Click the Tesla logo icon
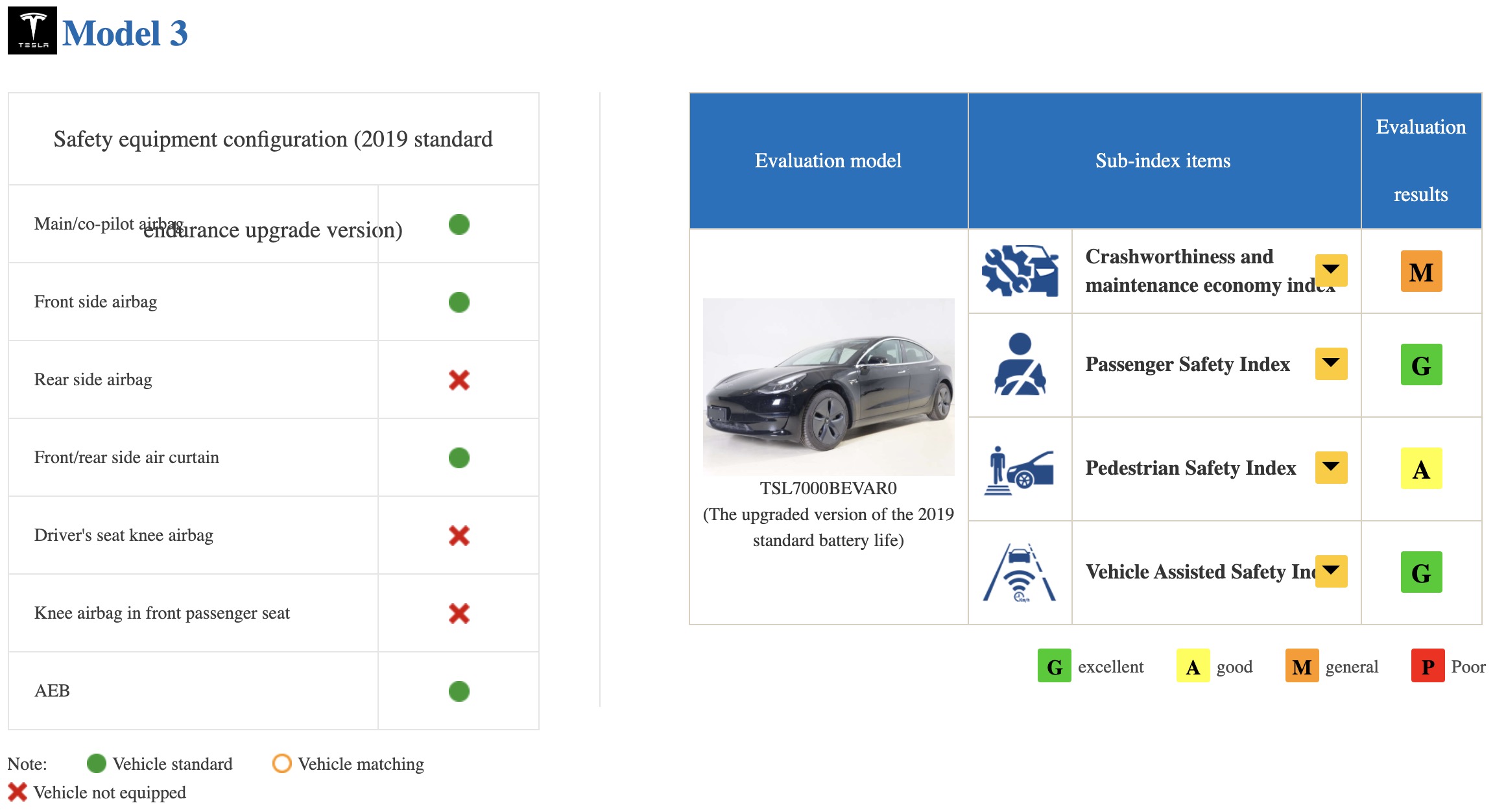Screen dimensions: 1506x812 (x=32, y=30)
